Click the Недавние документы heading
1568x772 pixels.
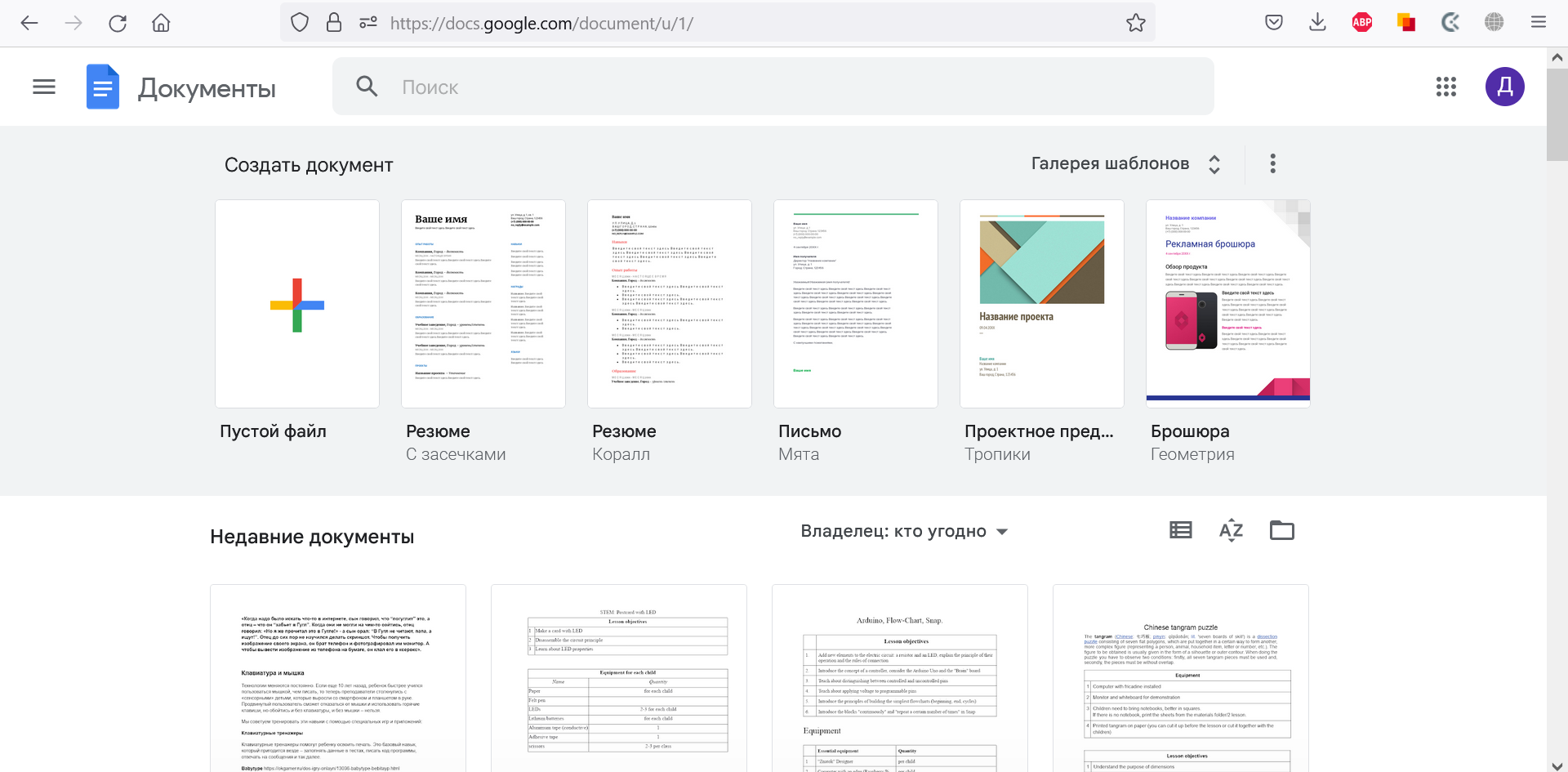[x=312, y=537]
